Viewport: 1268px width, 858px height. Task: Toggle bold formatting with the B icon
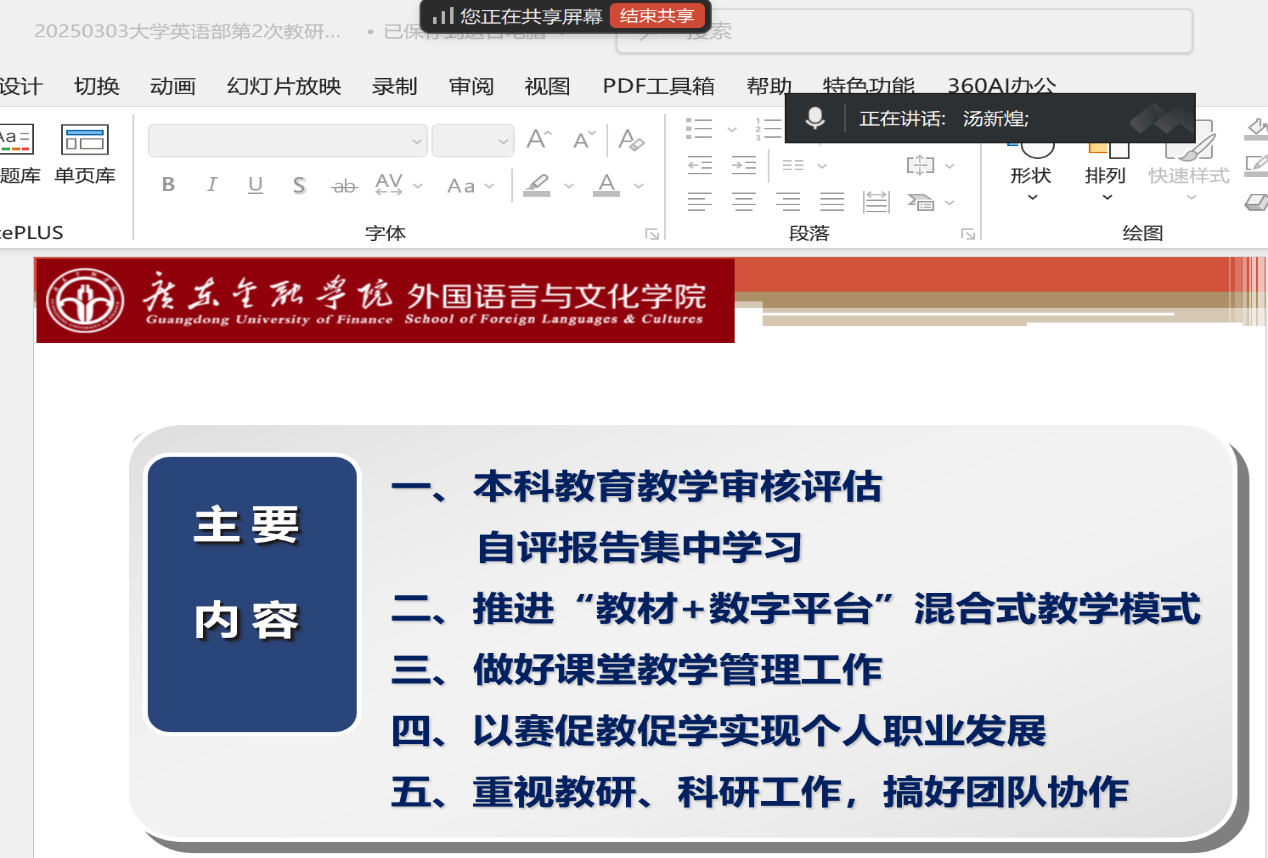[x=168, y=185]
